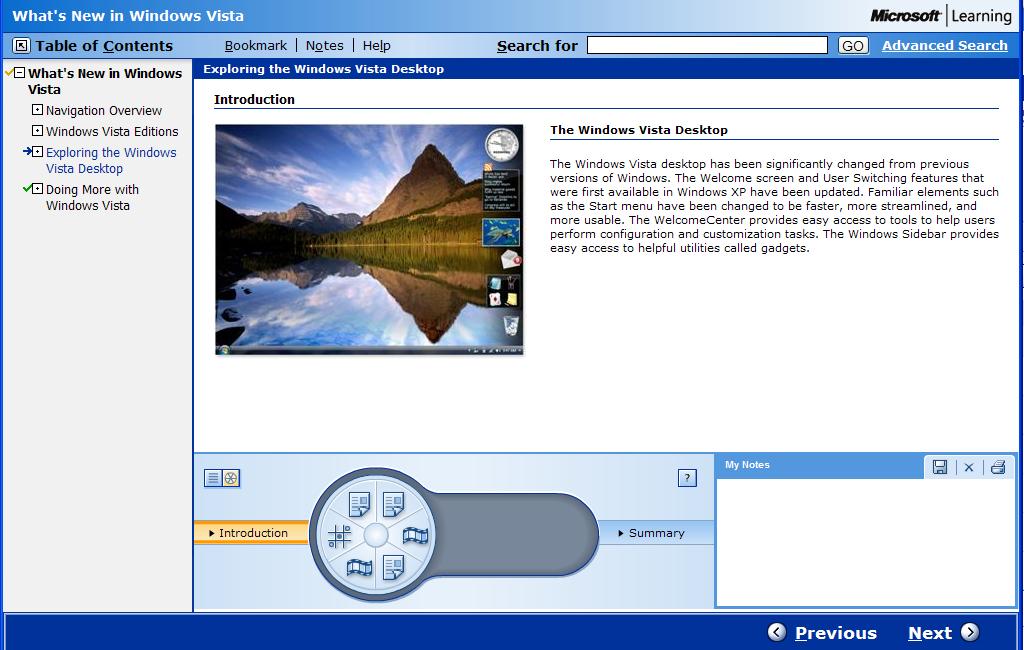Click the center hub of the navigation wheel
This screenshot has width=1024, height=650.
tap(376, 535)
